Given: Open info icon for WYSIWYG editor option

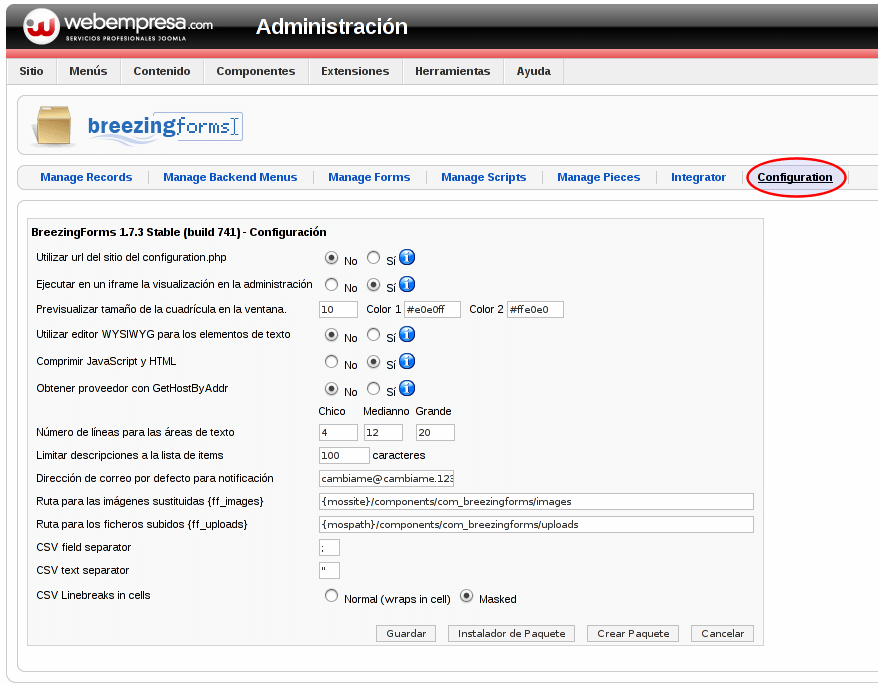Looking at the screenshot, I should tap(407, 334).
